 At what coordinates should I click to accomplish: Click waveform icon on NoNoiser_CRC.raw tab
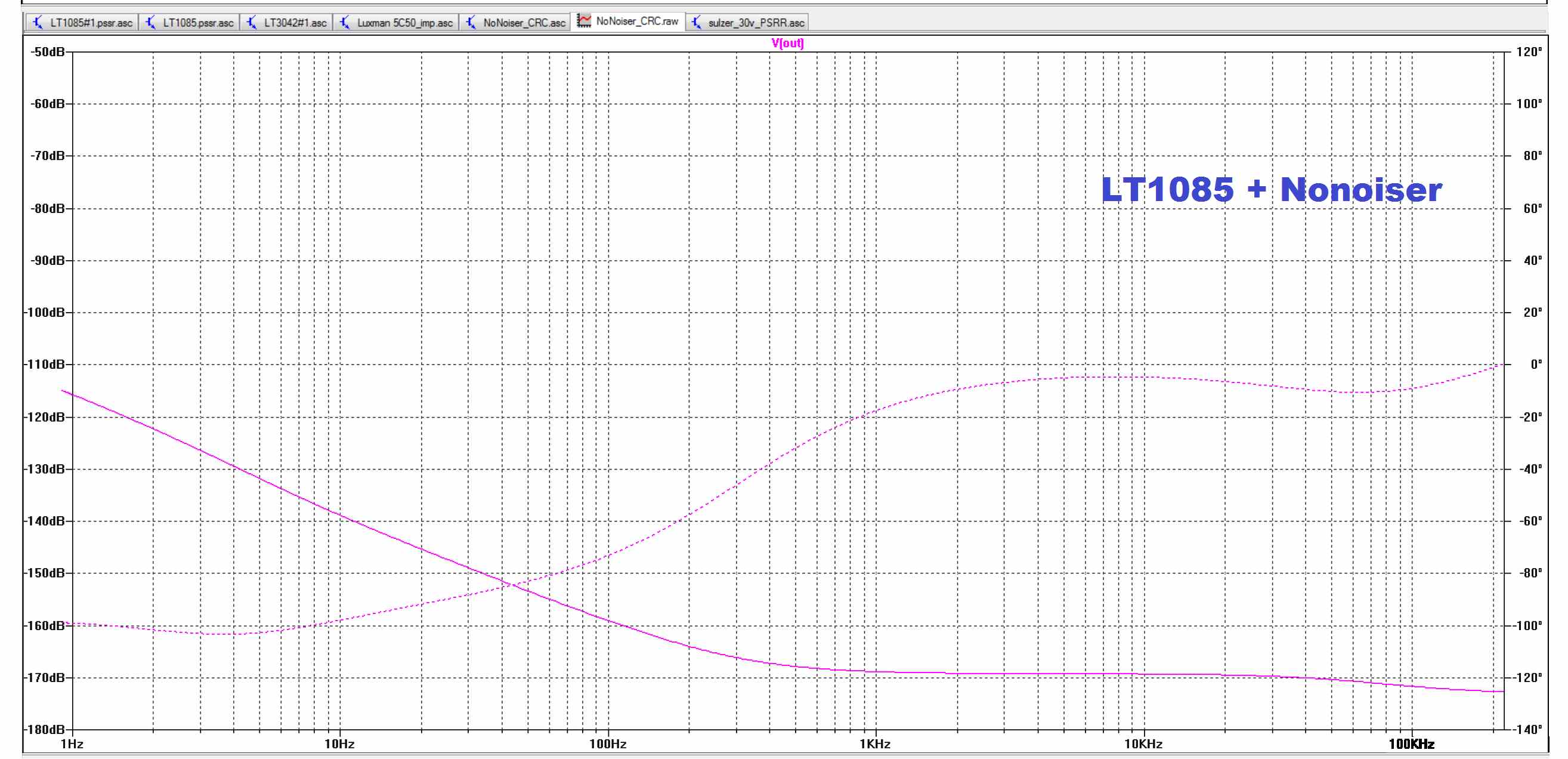click(x=584, y=21)
